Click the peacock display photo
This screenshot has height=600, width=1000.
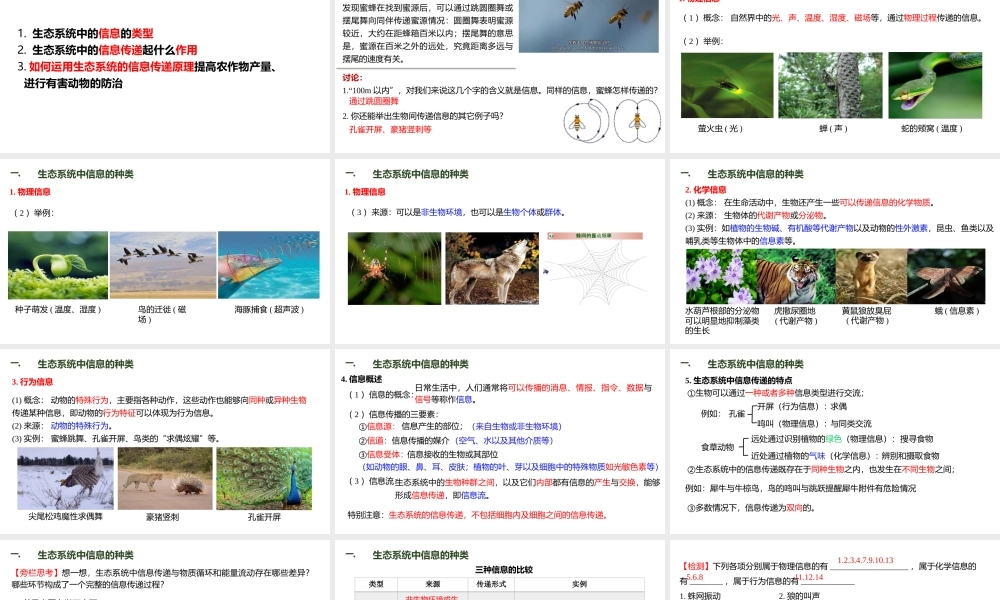pyautogui.click(x=264, y=478)
